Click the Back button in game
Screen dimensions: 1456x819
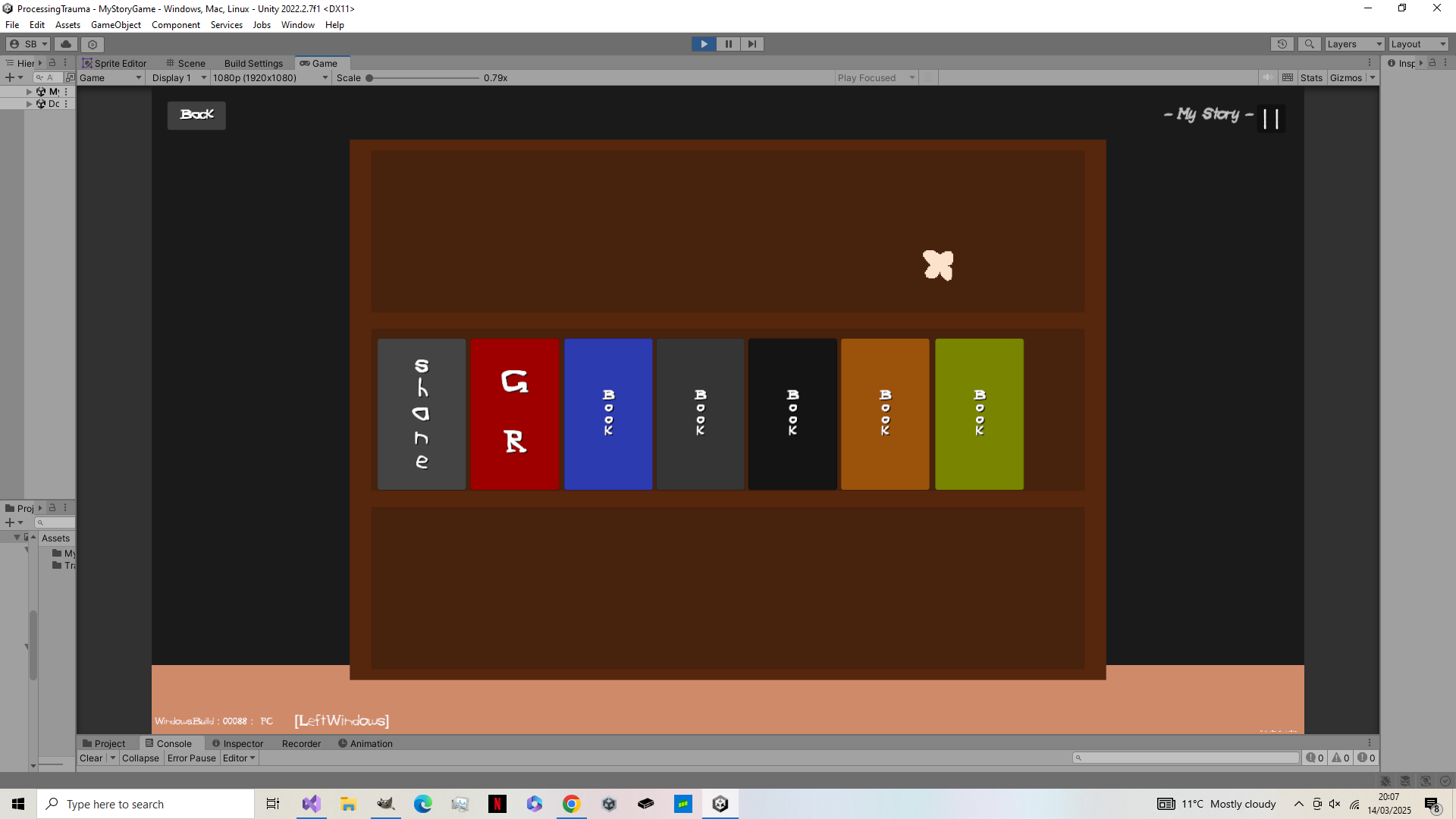pyautogui.click(x=196, y=115)
